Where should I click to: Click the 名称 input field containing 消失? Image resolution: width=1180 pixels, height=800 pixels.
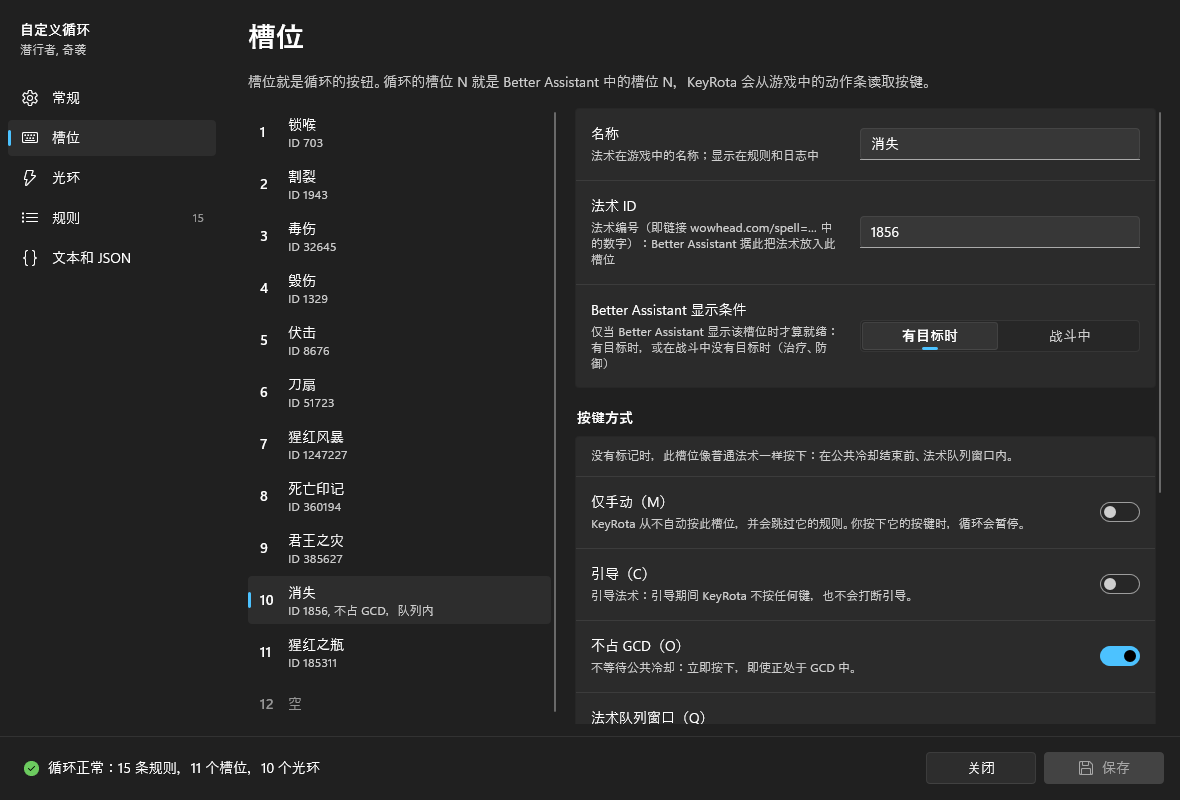[x=999, y=144]
